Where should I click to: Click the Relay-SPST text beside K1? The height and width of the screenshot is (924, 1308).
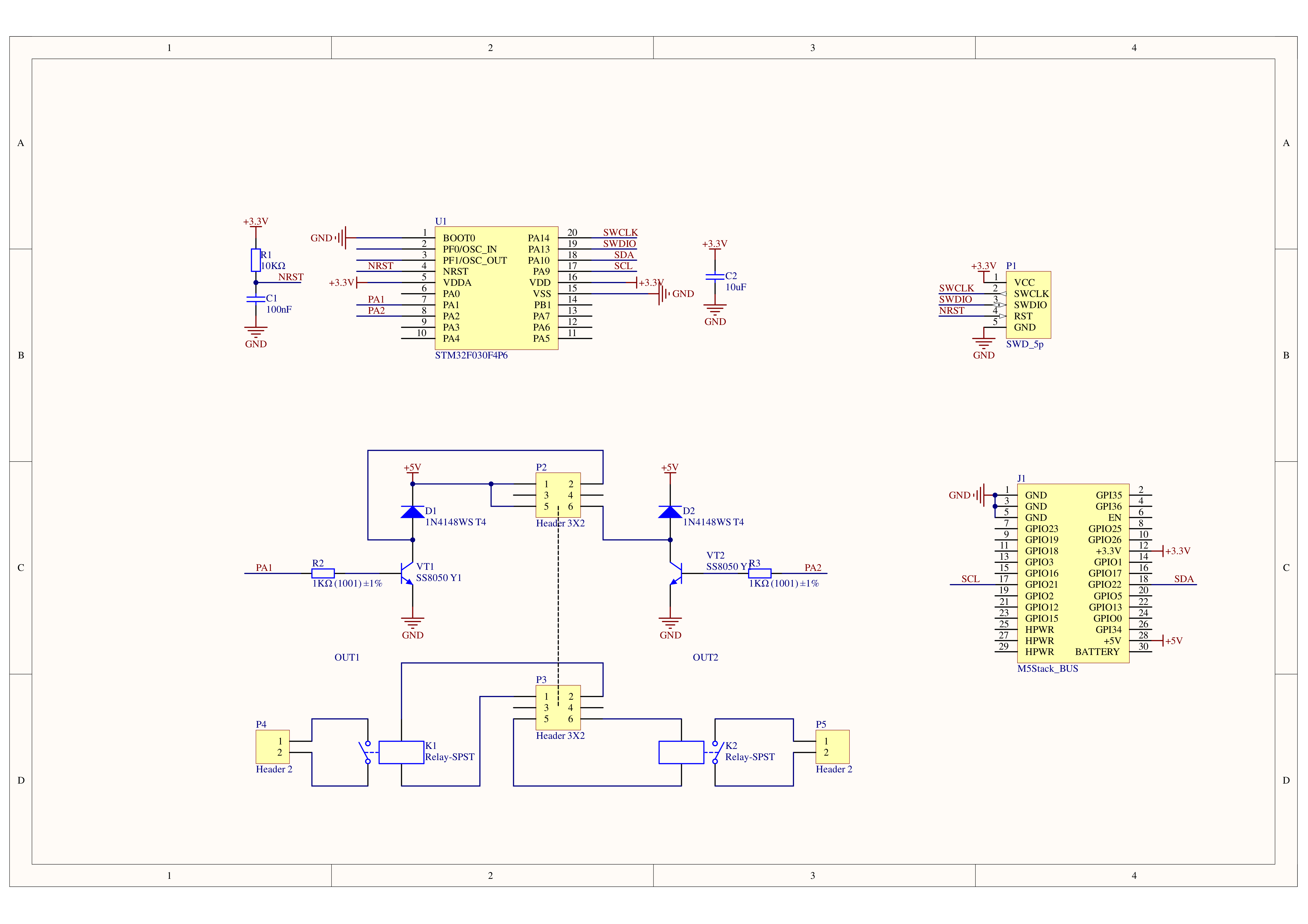click(x=450, y=758)
